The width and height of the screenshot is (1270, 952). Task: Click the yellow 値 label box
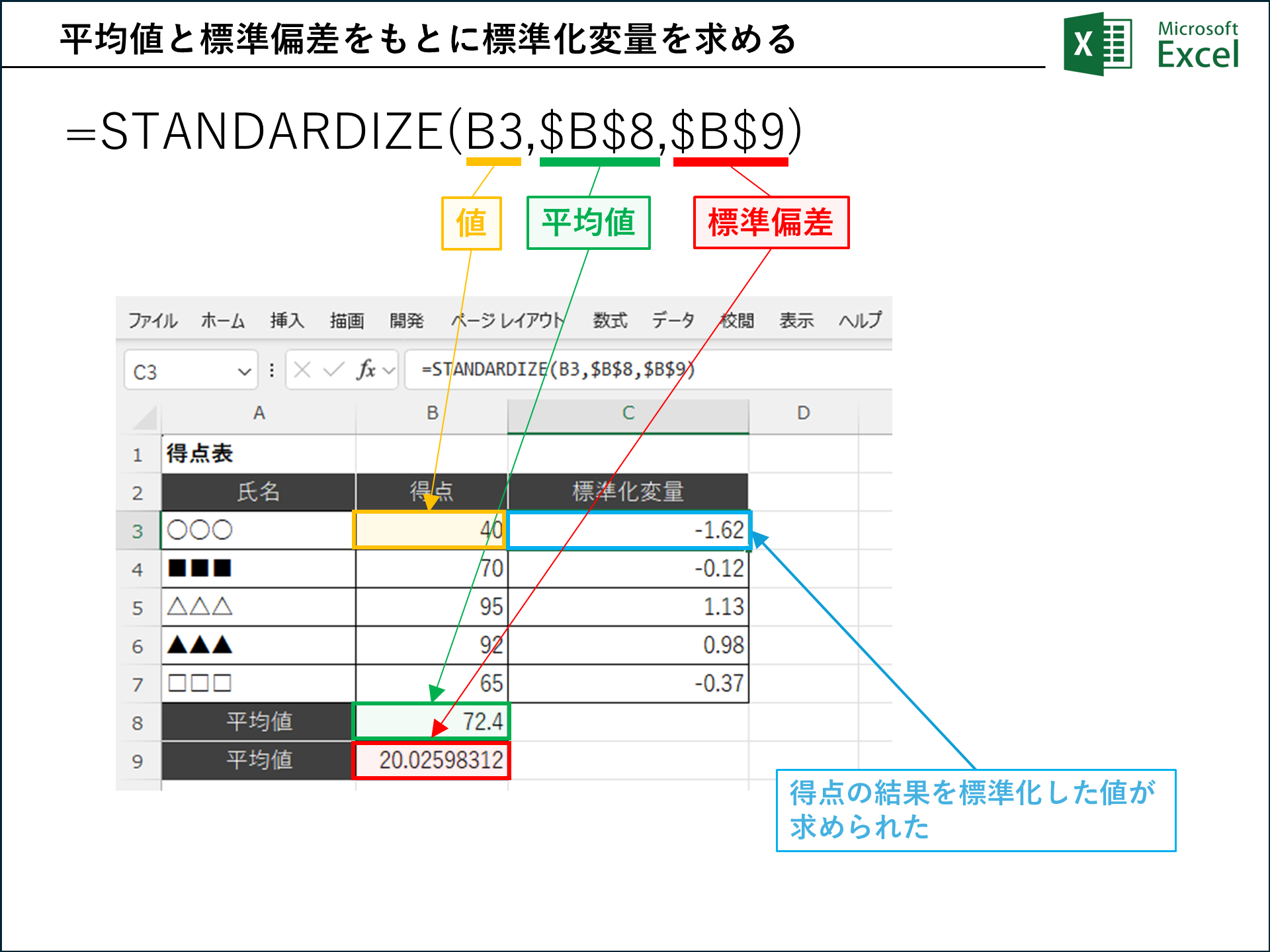(471, 222)
